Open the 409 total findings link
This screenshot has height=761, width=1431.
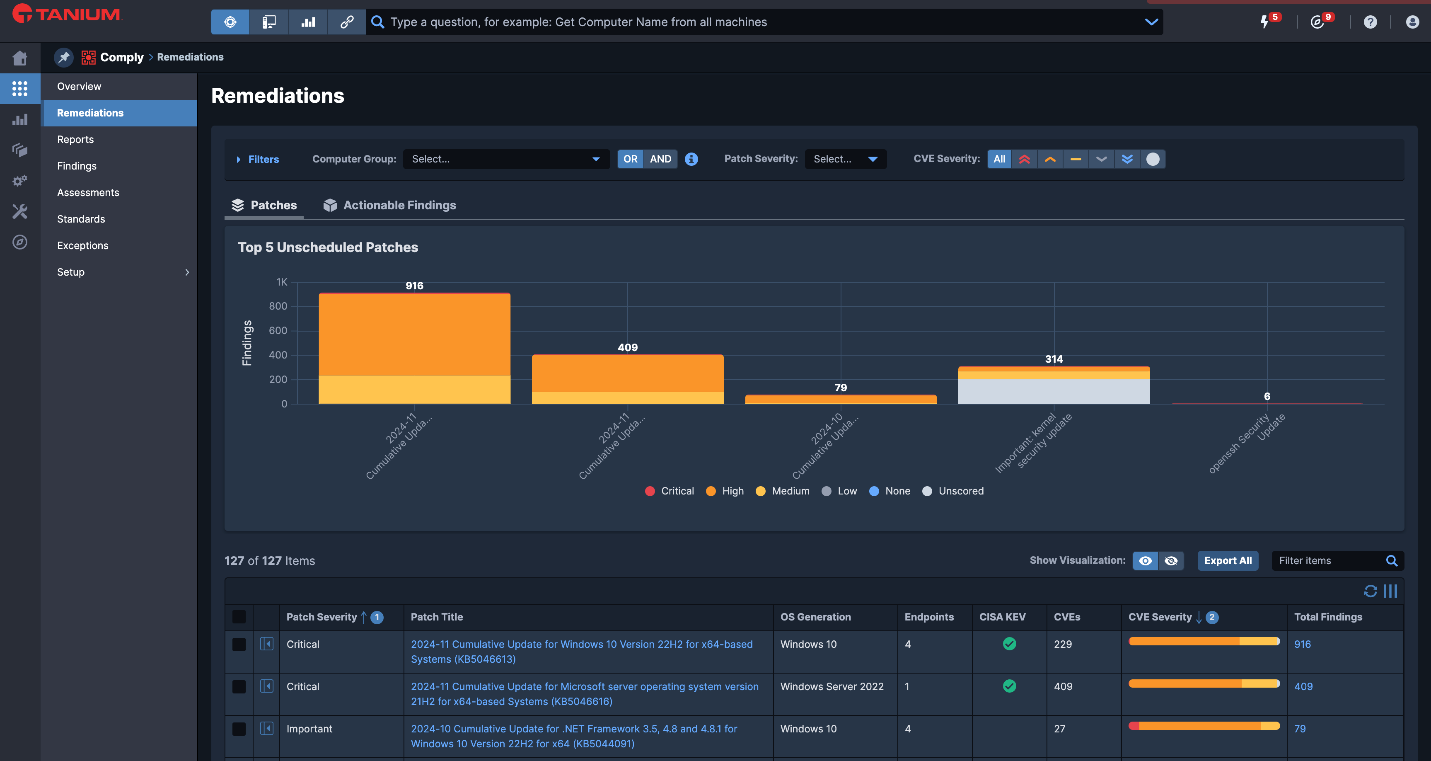click(1303, 687)
